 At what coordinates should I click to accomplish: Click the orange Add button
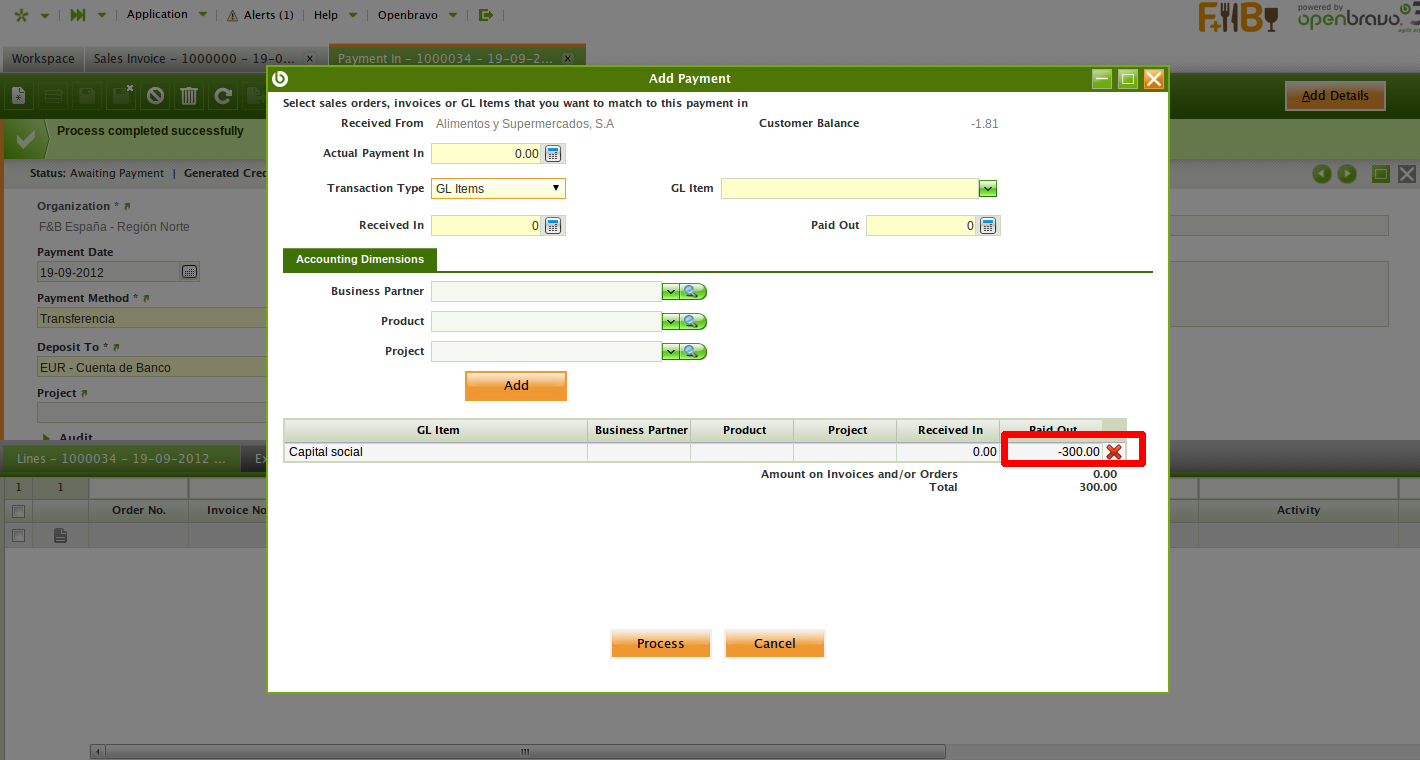click(x=516, y=386)
